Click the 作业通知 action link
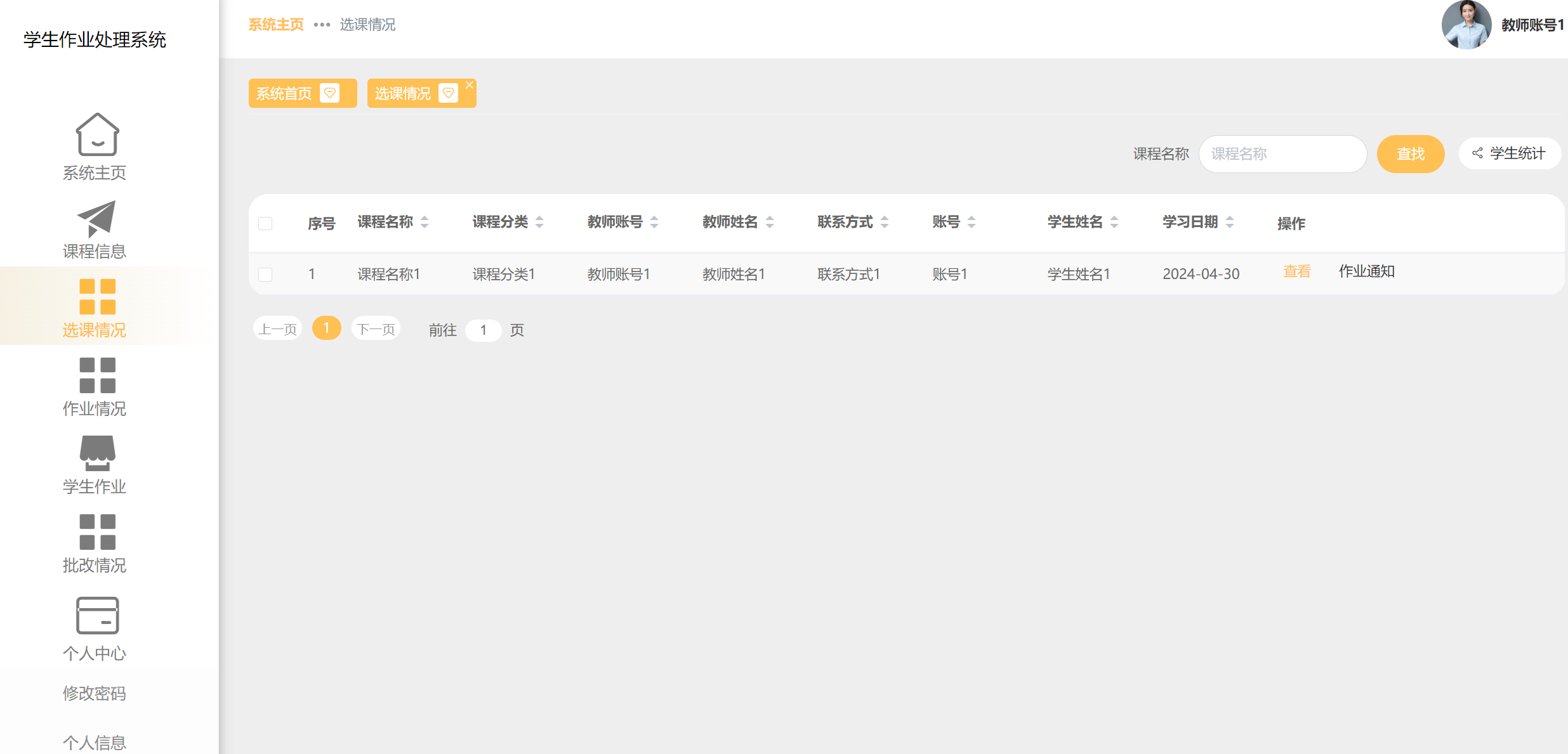The height and width of the screenshot is (754, 1568). click(x=1366, y=271)
